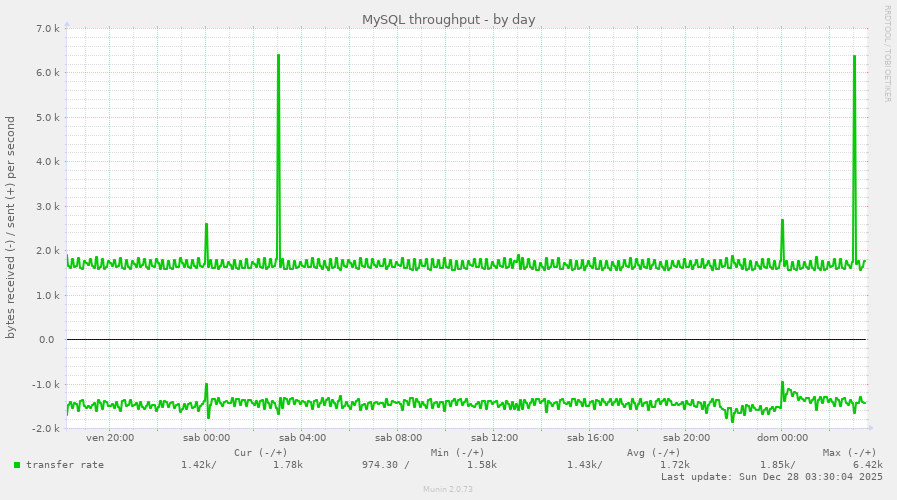Click the y-axis label '6.0 k'

coord(48,73)
